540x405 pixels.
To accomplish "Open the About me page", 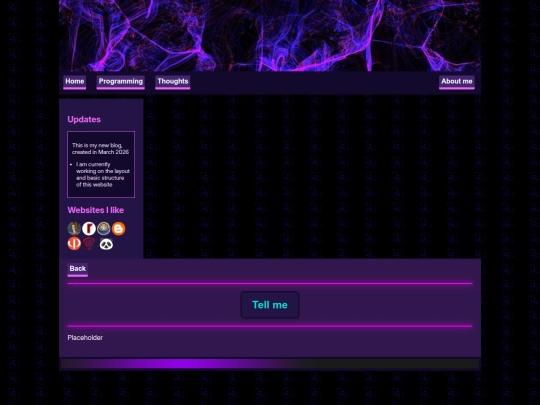I will [x=457, y=82].
